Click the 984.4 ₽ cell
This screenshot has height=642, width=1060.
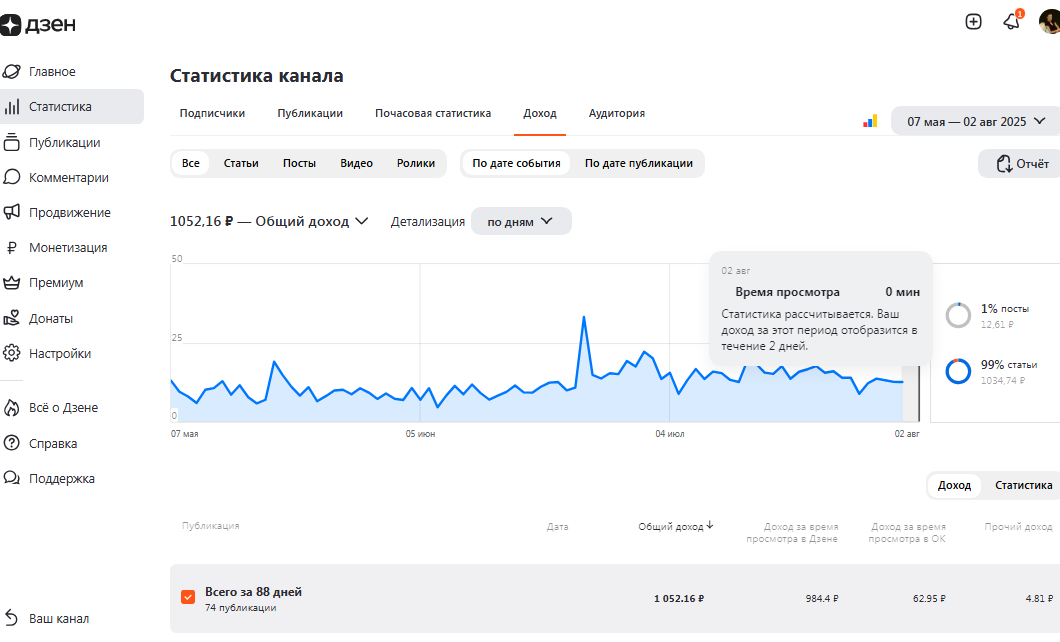(821, 598)
